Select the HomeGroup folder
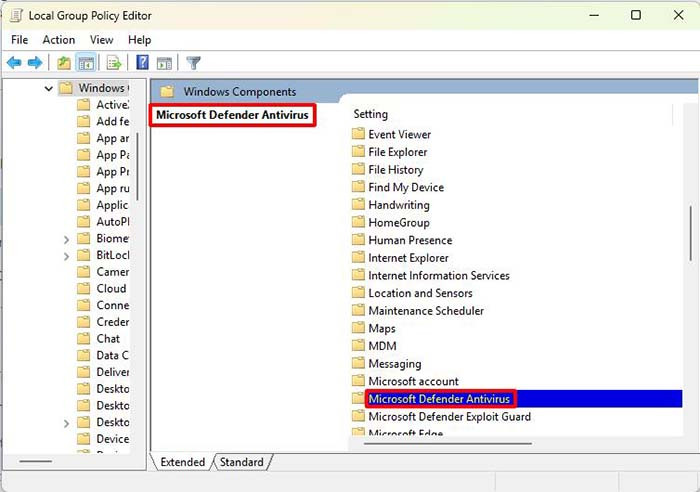Viewport: 700px width, 492px height. [x=399, y=223]
